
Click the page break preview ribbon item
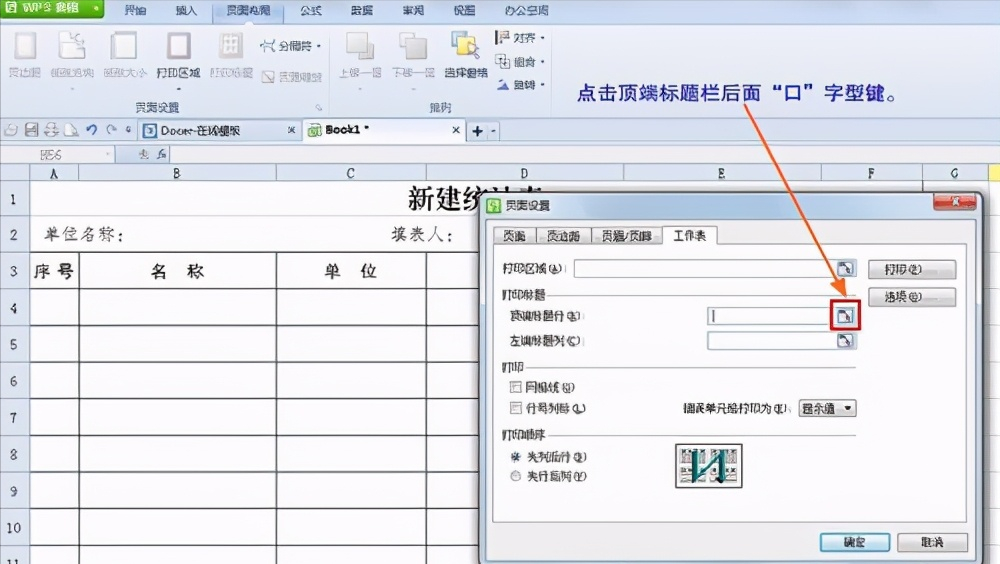(292, 77)
